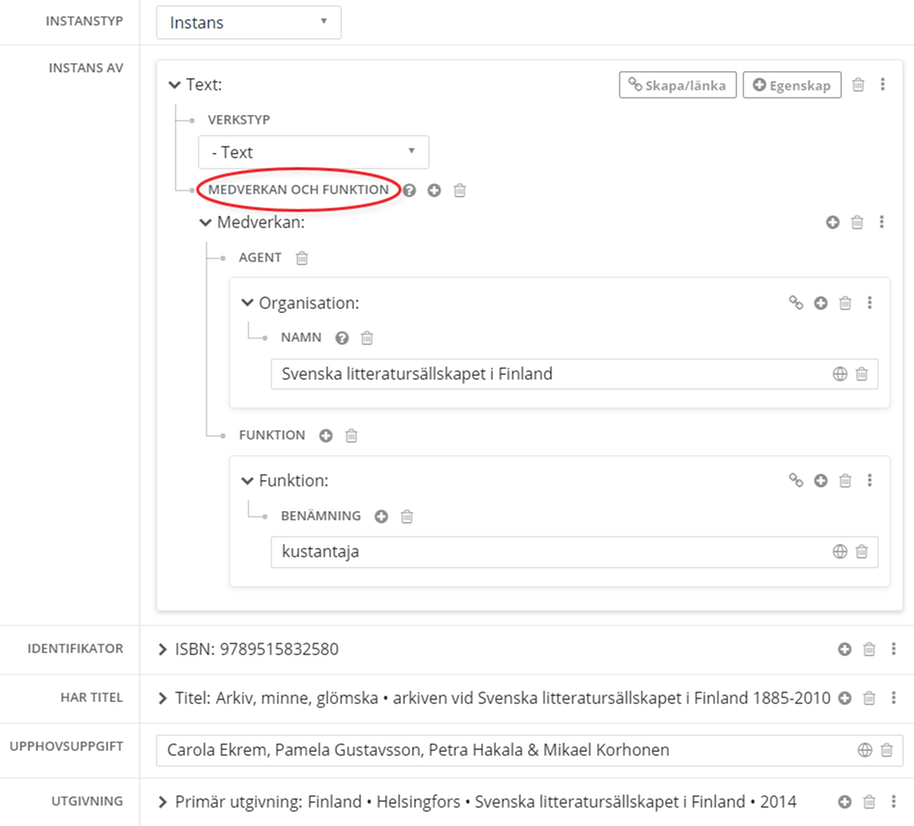Add entry via plus beside Medverkan och funktion
Screen dimensions: 914x826
pos(434,190)
